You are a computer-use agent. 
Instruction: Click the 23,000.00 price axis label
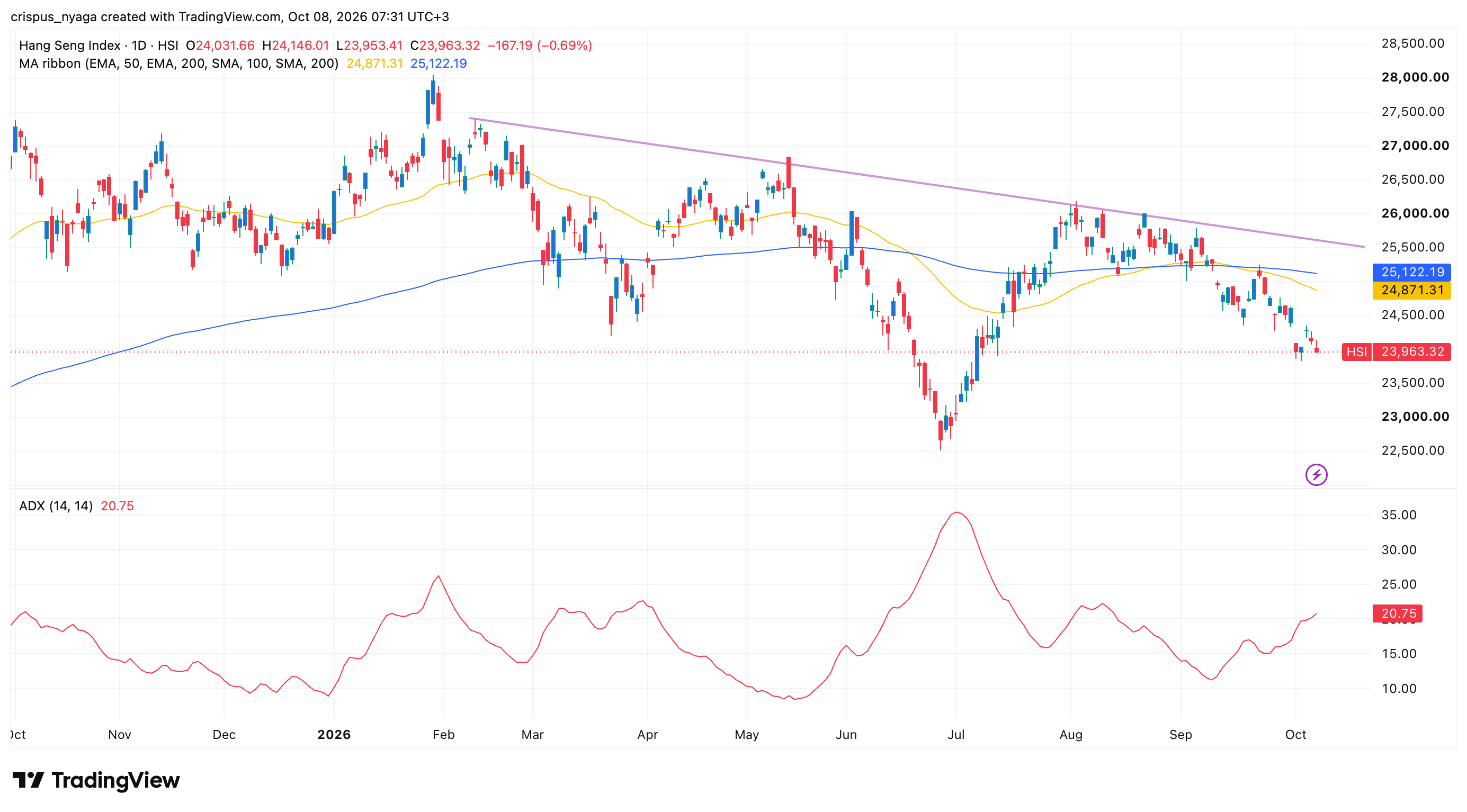(x=1415, y=417)
